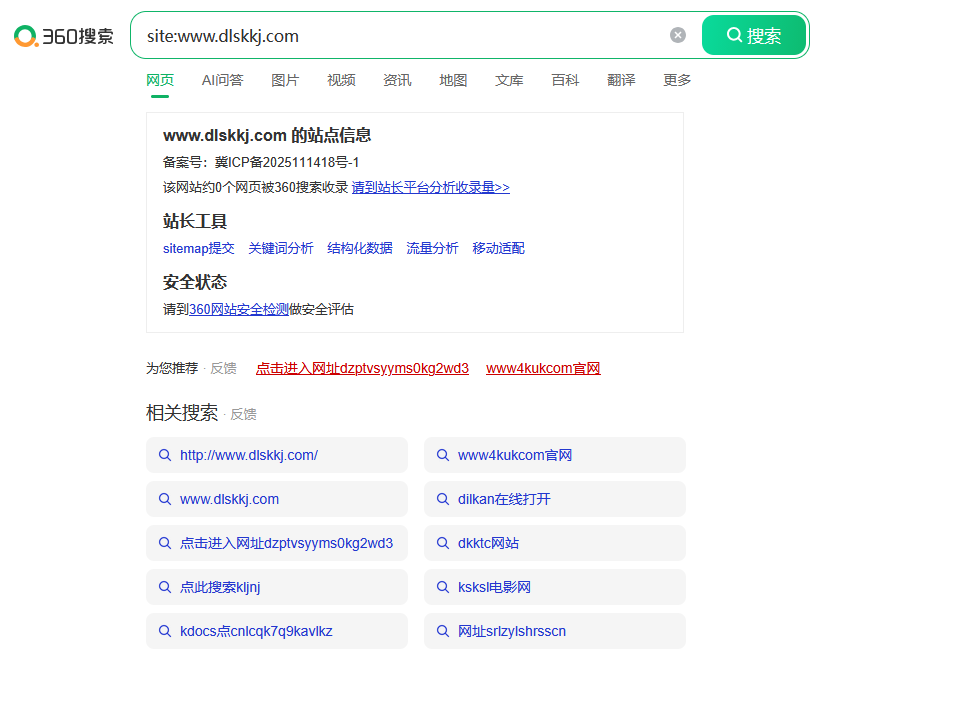This screenshot has height=712, width=978.
Task: Click the 安全状态 heading
Action: point(195,282)
